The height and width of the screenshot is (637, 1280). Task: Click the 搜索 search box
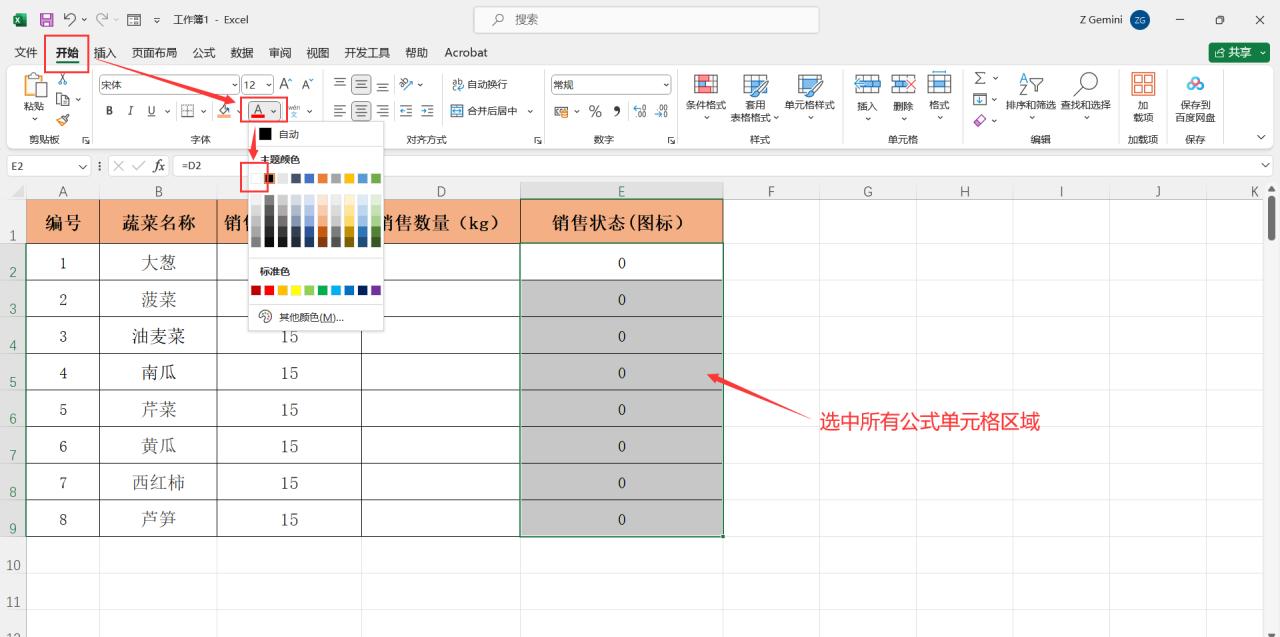pyautogui.click(x=645, y=19)
